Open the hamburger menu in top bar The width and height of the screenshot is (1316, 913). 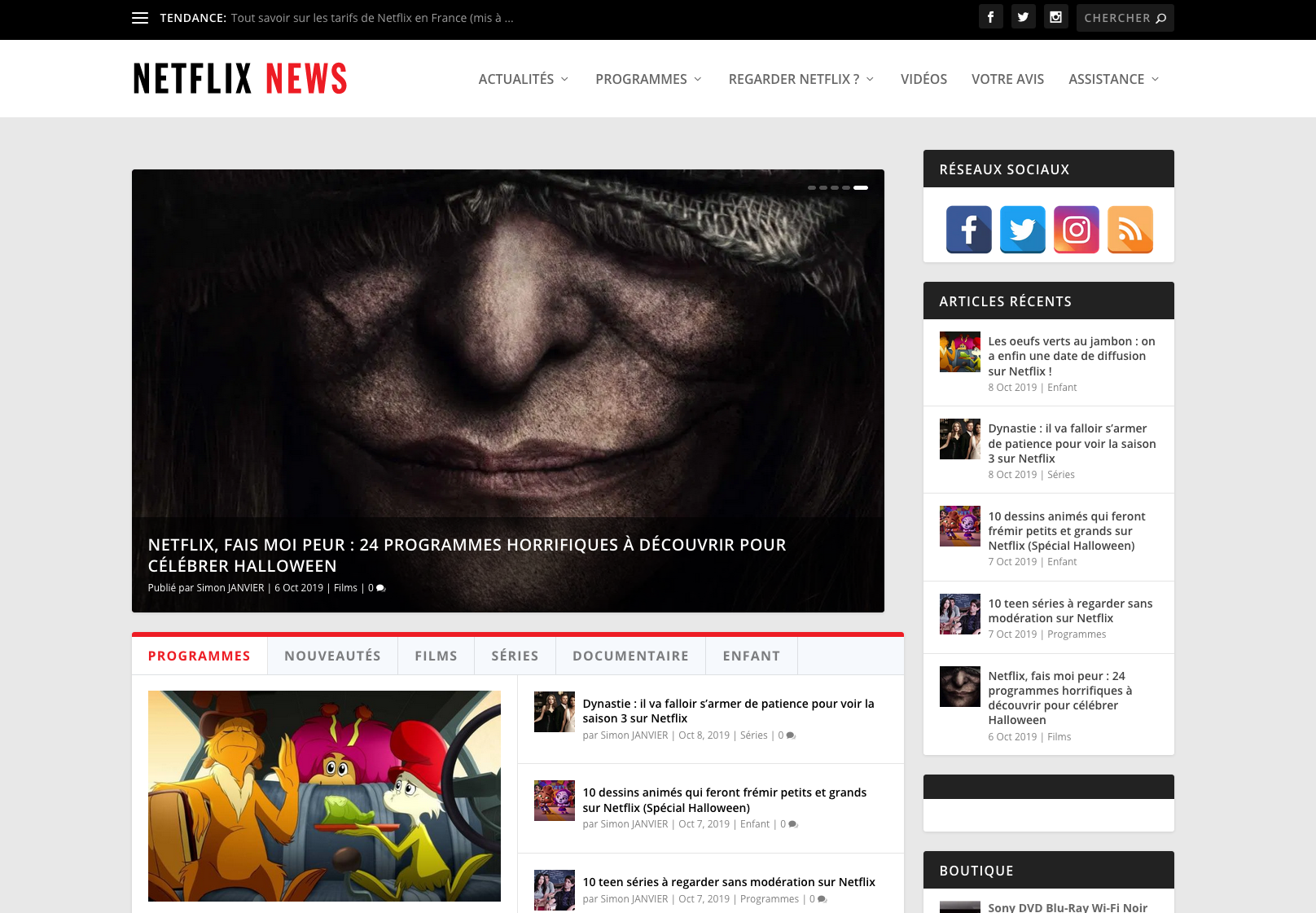click(x=140, y=18)
